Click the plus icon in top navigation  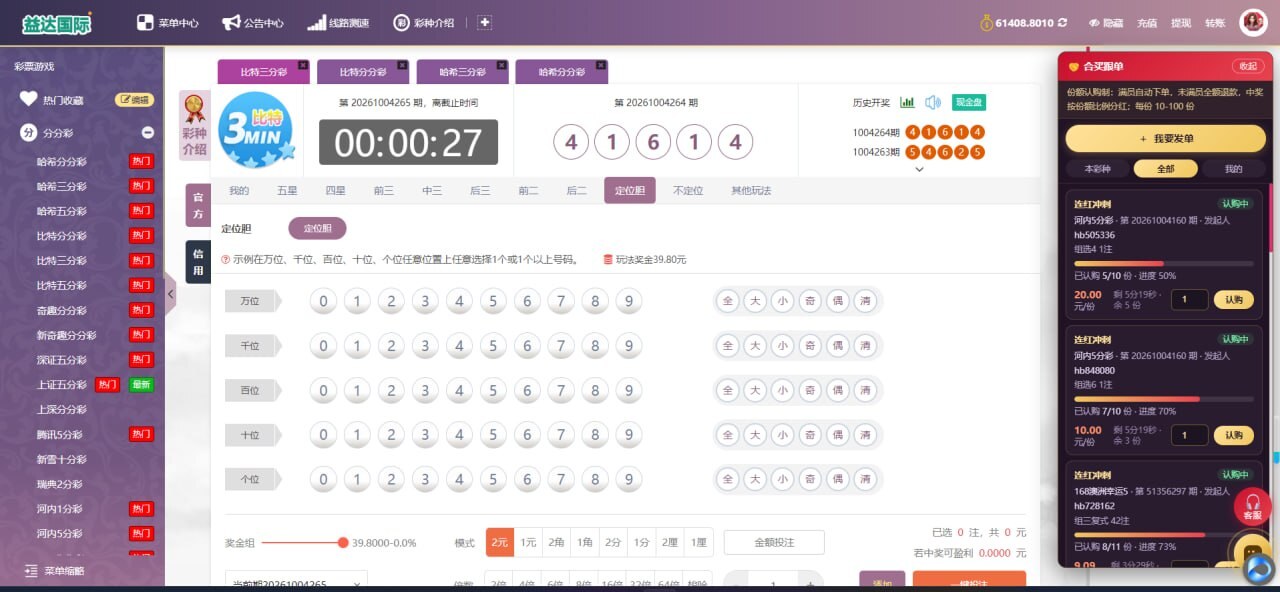tap(484, 22)
